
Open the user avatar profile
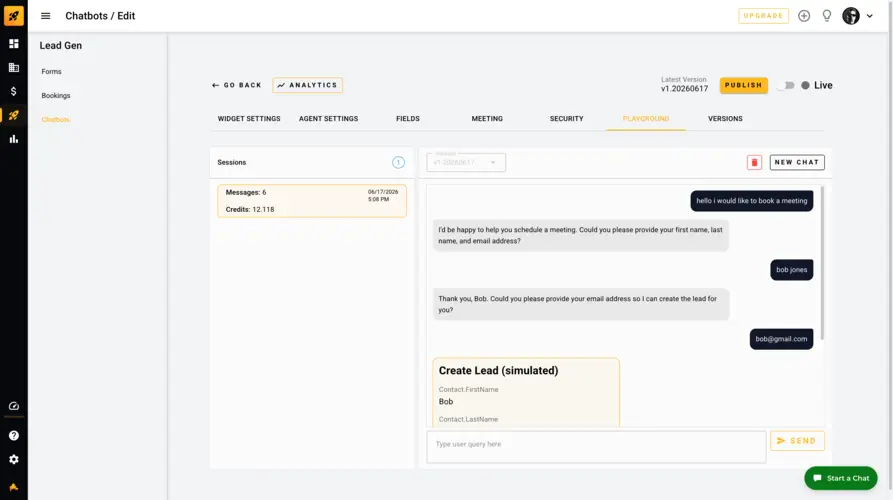[851, 16]
